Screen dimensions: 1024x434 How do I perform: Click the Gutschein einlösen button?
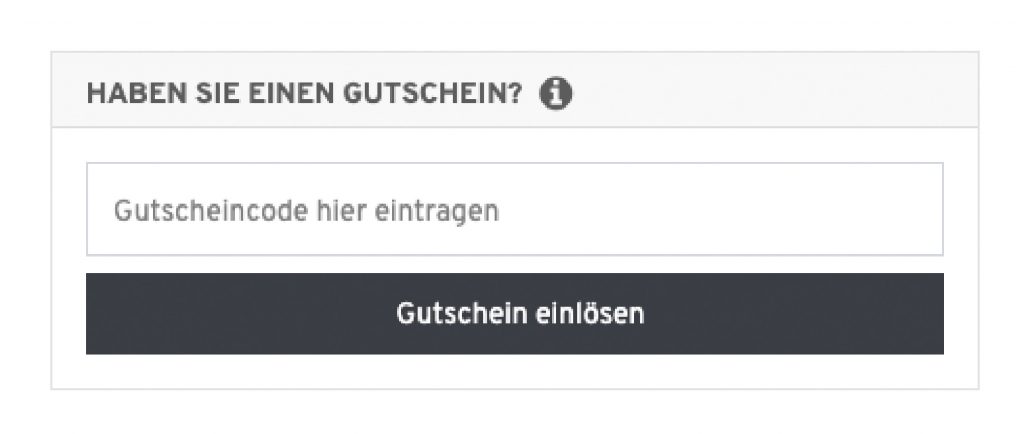coord(515,314)
